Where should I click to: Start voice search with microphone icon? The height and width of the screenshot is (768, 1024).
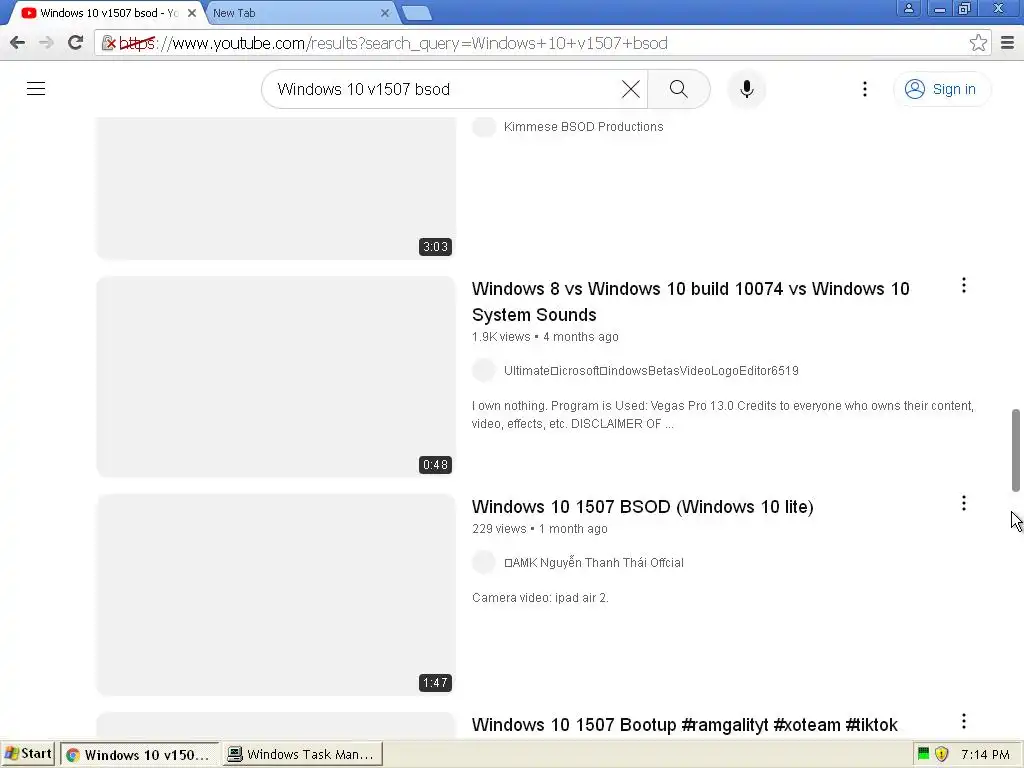click(x=747, y=89)
